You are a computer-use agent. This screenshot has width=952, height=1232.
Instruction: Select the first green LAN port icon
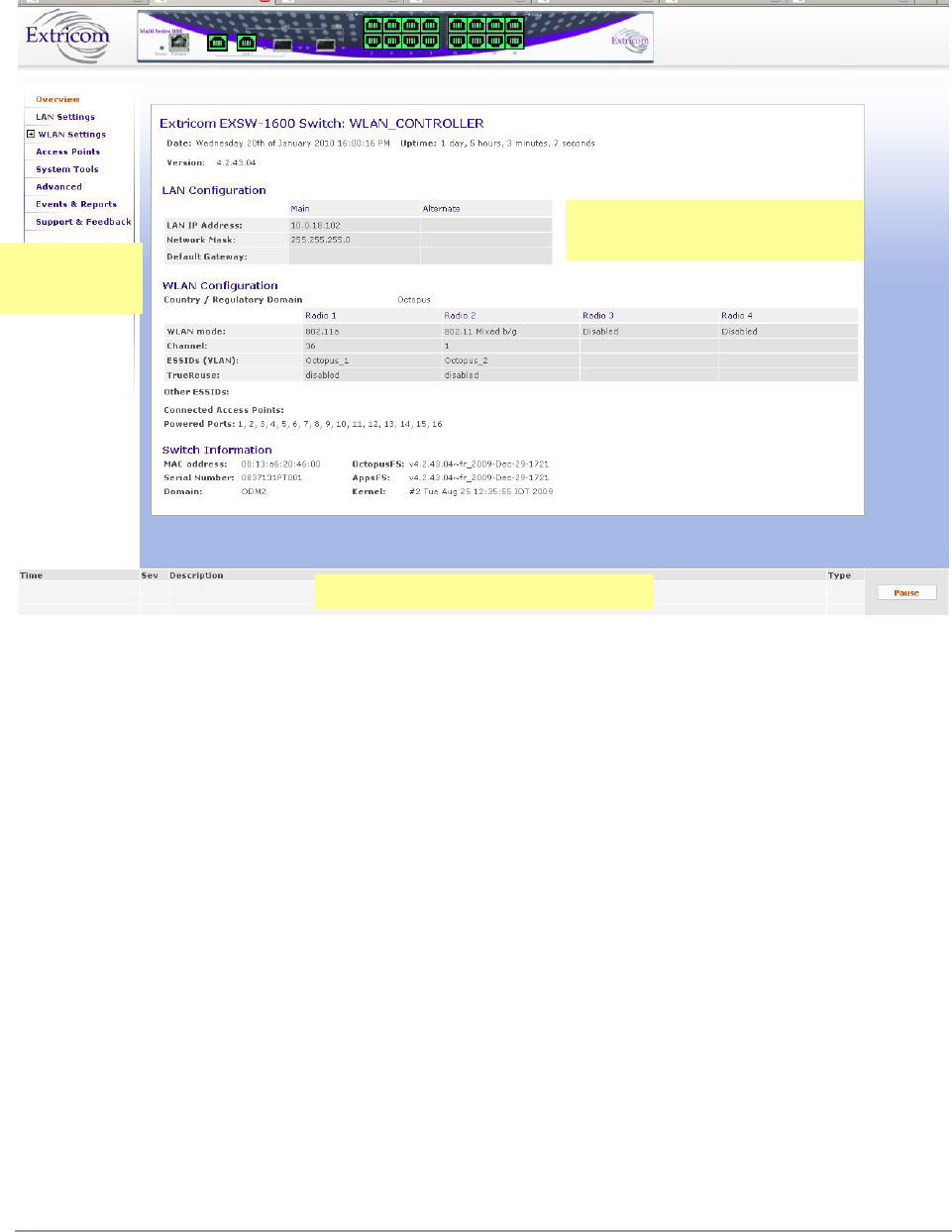pos(217,43)
